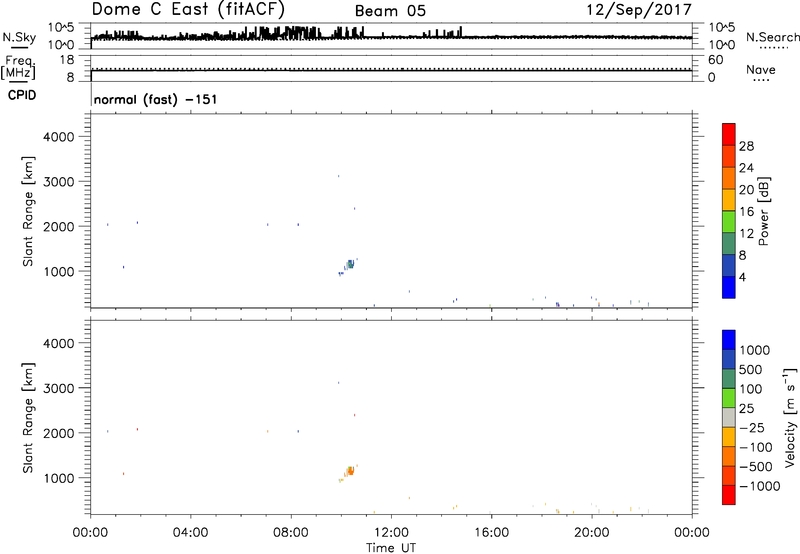
Task: Click the power panel 'Slant Range [km]' label
Action: point(28,211)
